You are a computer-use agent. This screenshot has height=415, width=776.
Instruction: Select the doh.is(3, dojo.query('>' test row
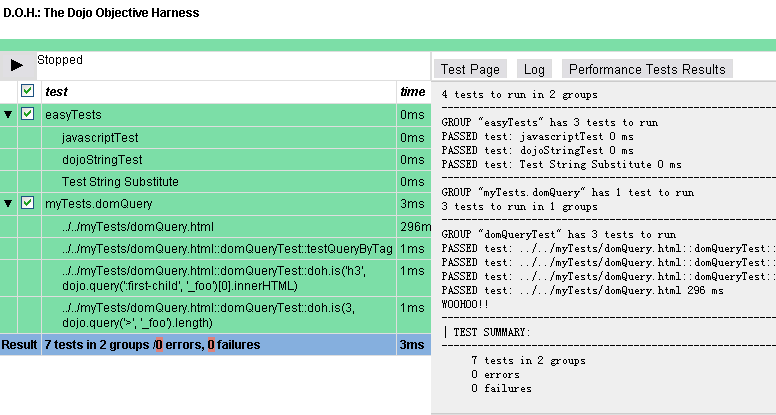(x=215, y=315)
